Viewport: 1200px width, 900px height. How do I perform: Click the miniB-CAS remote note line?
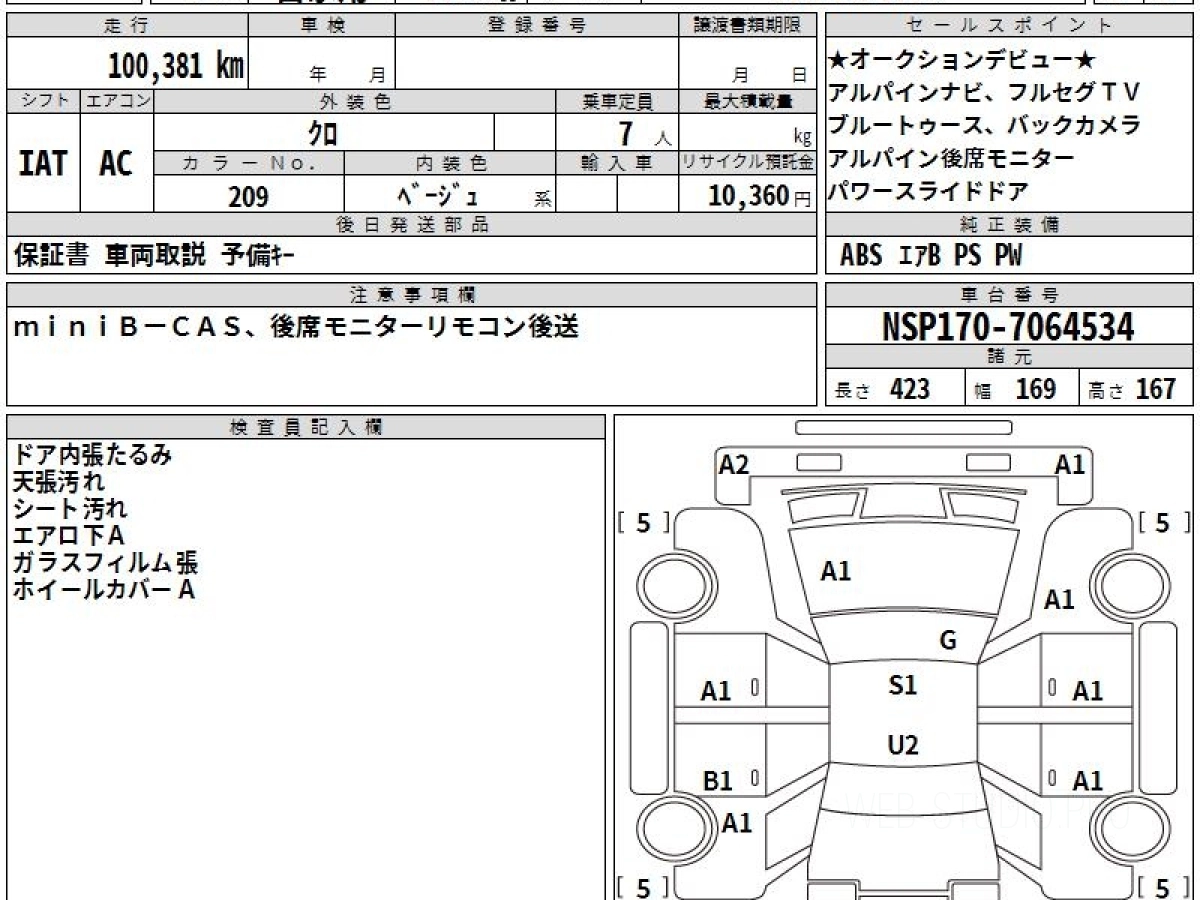click(x=296, y=326)
